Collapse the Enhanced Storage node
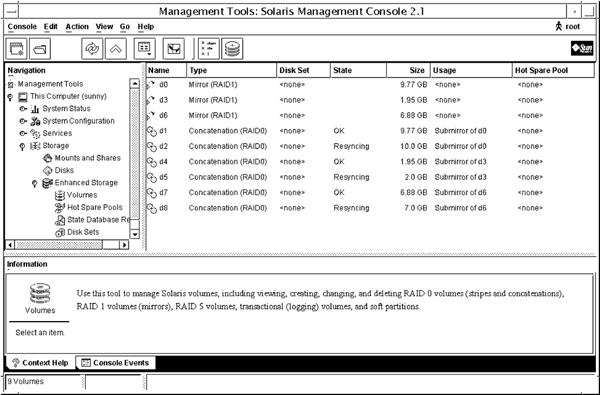Viewport: 600px width, 395px height. click(34, 183)
